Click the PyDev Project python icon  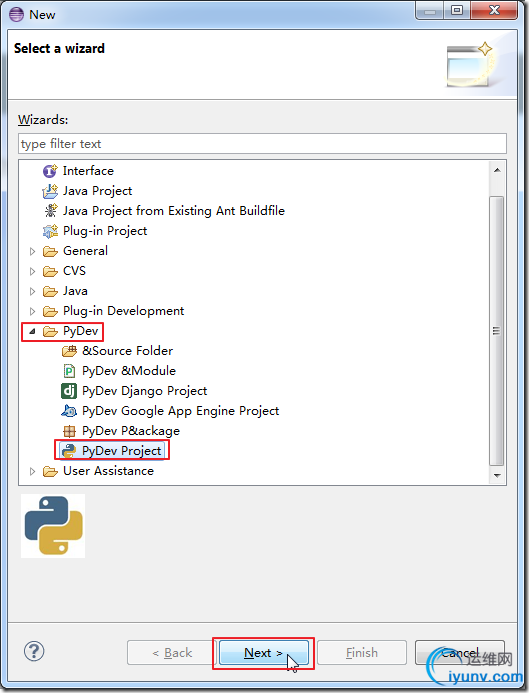69,451
